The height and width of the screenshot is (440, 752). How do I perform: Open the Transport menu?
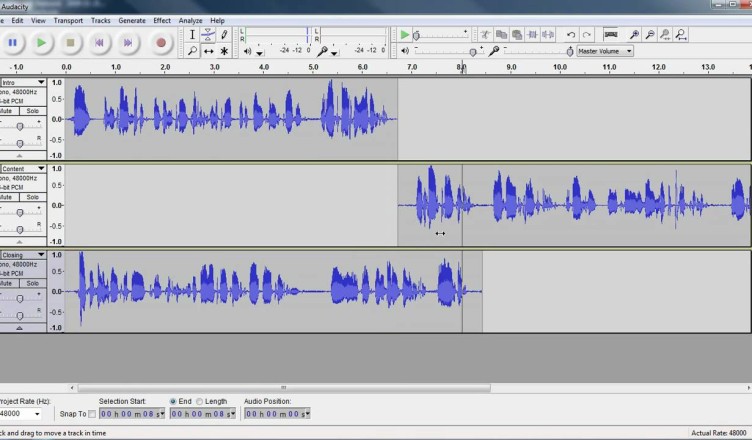[68, 21]
